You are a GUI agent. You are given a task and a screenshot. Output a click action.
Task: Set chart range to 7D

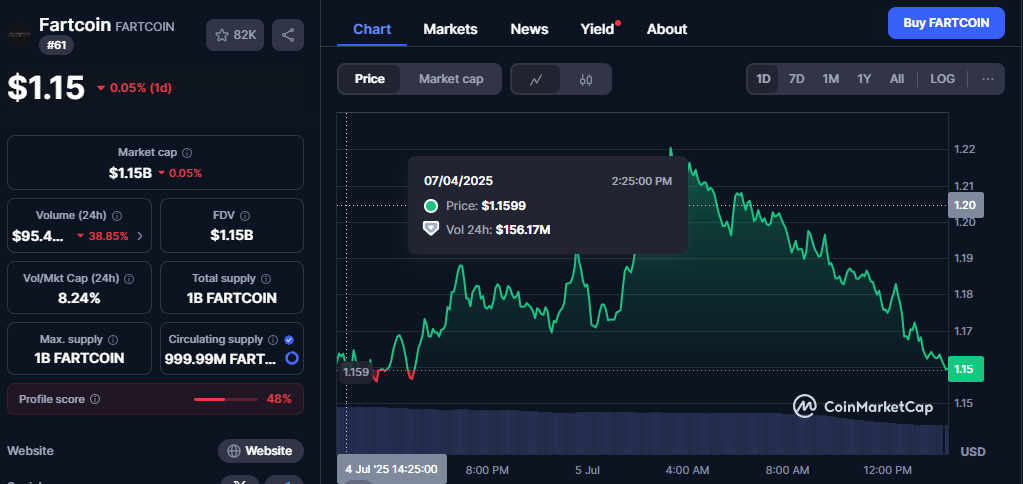796,79
